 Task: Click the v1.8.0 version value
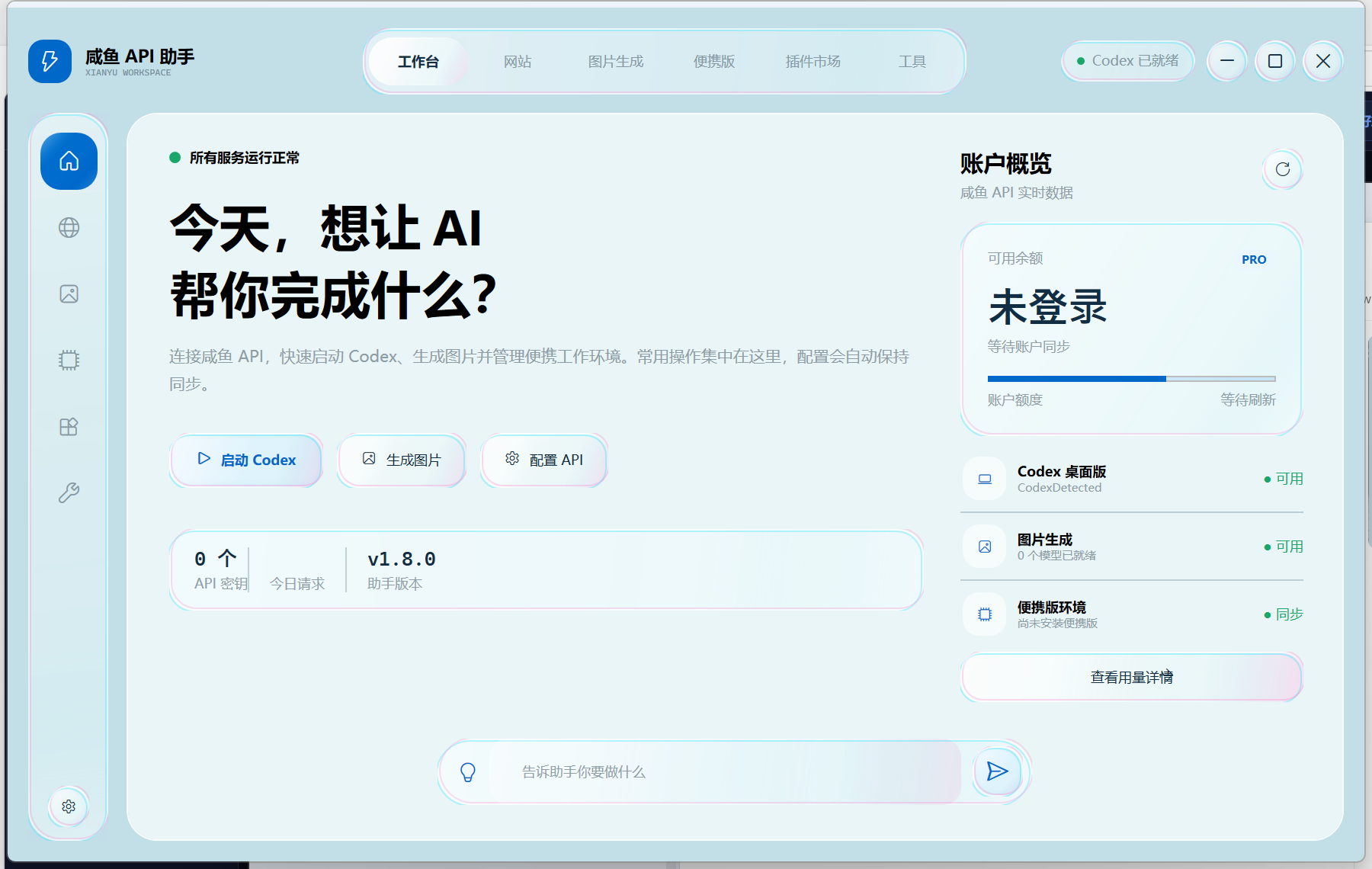402,560
